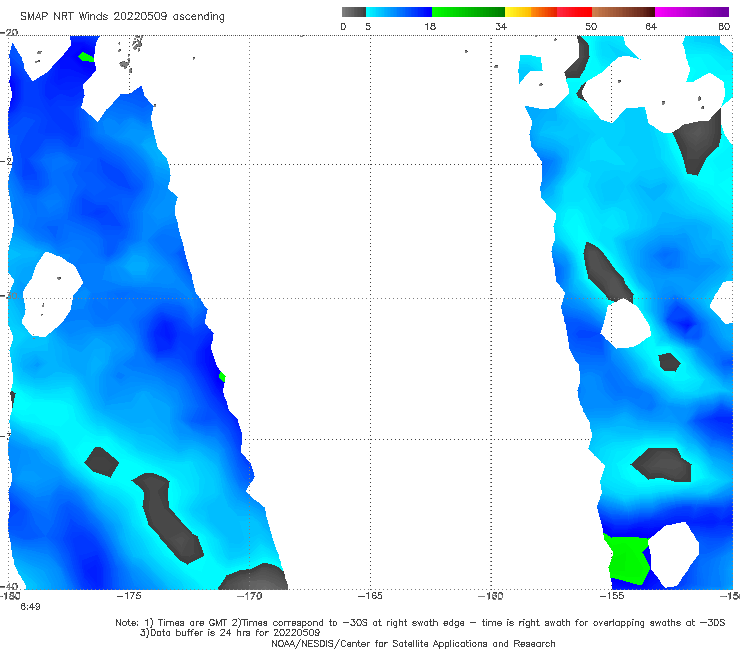
Task: Click the '-160' longitude axis label
Action: pos(491,596)
